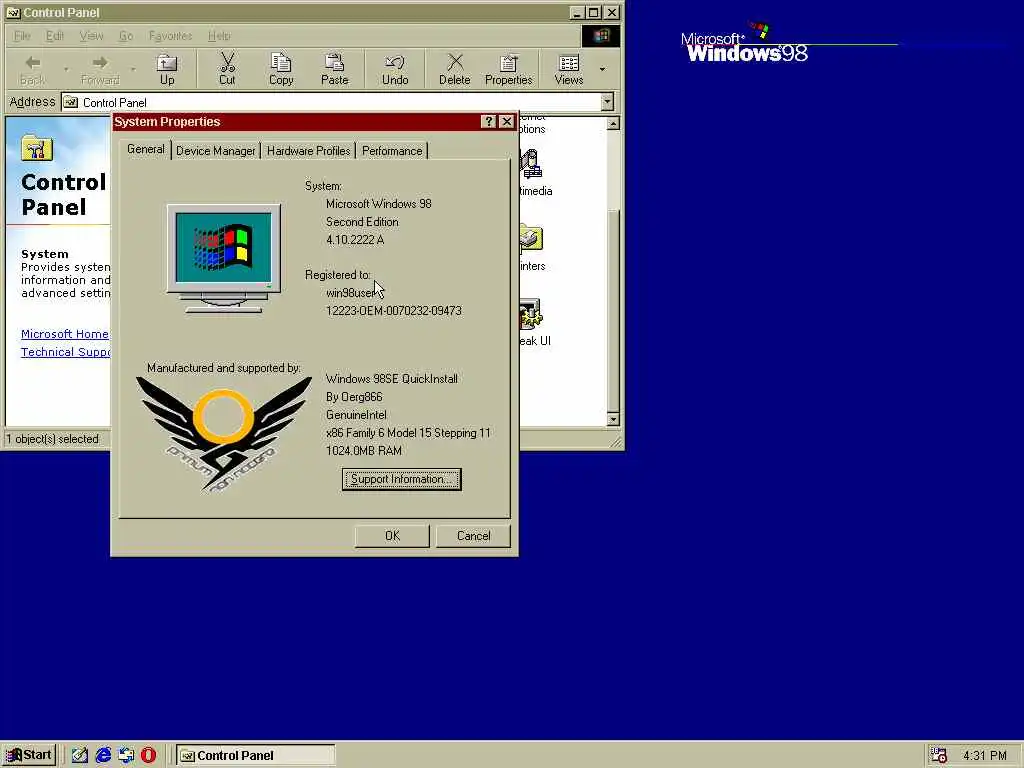Click the Control Panel folder icon in sidebar
Image resolution: width=1024 pixels, height=768 pixels.
pyautogui.click(x=37, y=148)
